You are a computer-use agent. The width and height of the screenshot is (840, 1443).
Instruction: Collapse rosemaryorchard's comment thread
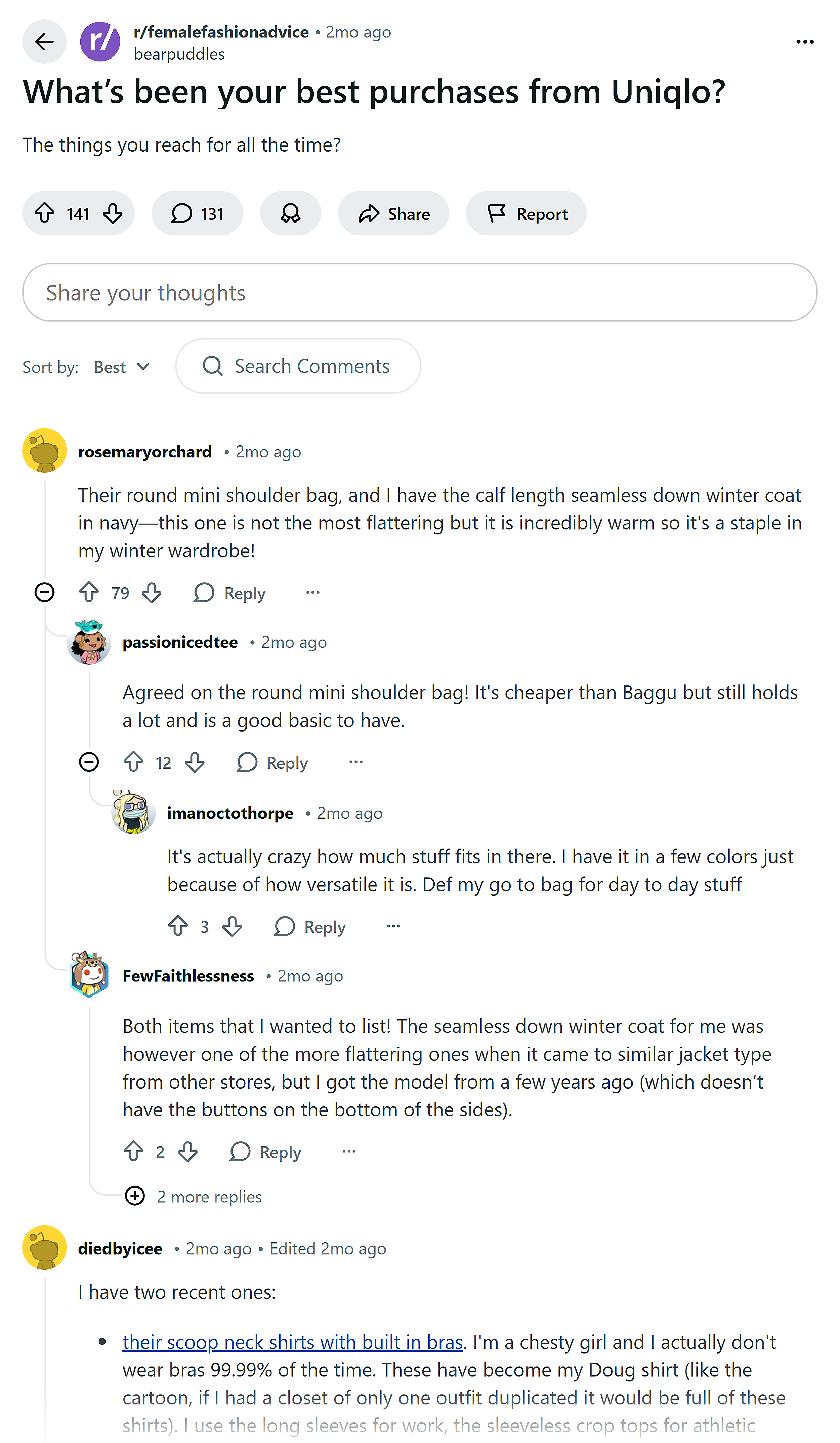45,593
